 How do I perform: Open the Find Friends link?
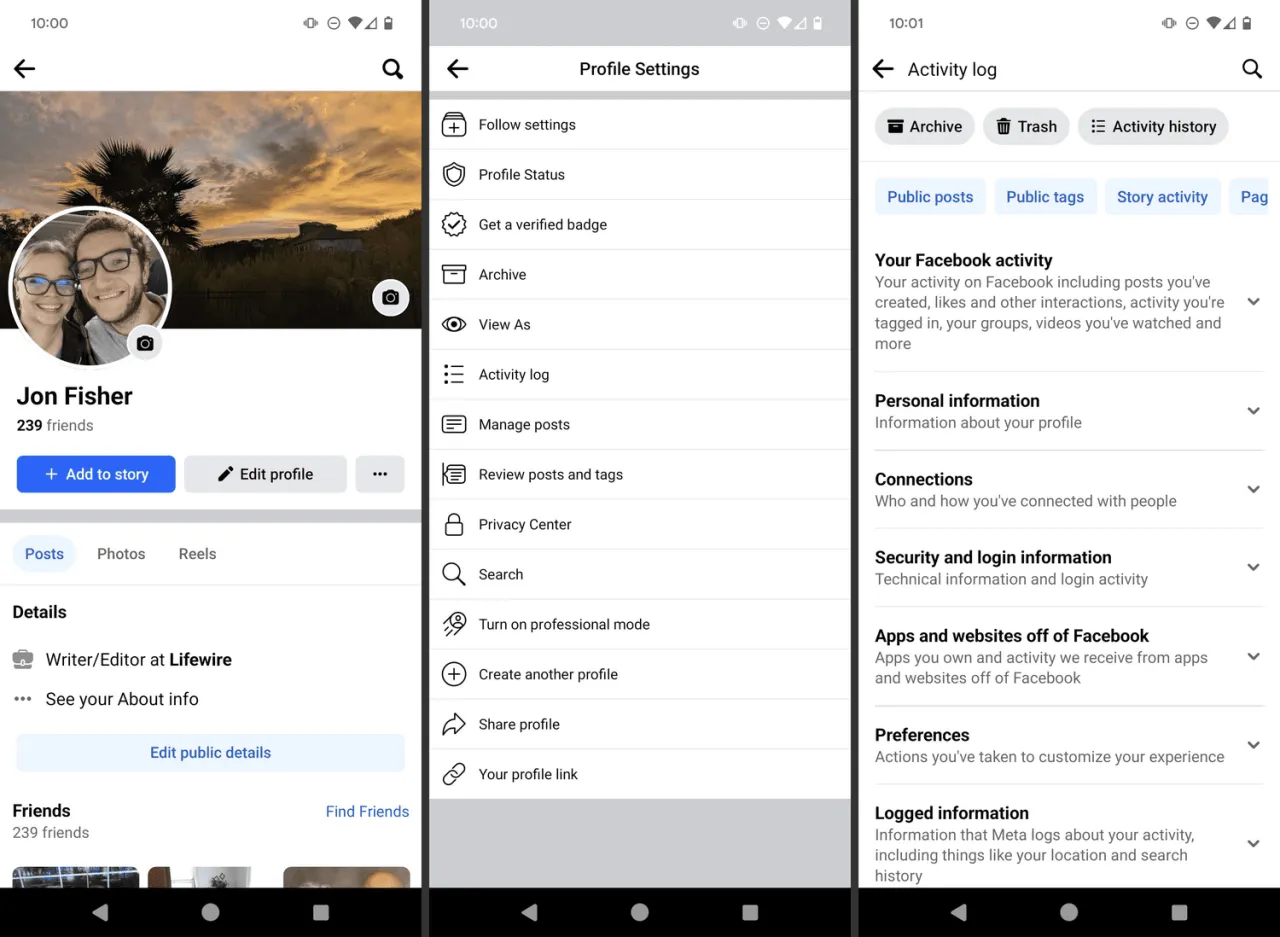click(367, 811)
